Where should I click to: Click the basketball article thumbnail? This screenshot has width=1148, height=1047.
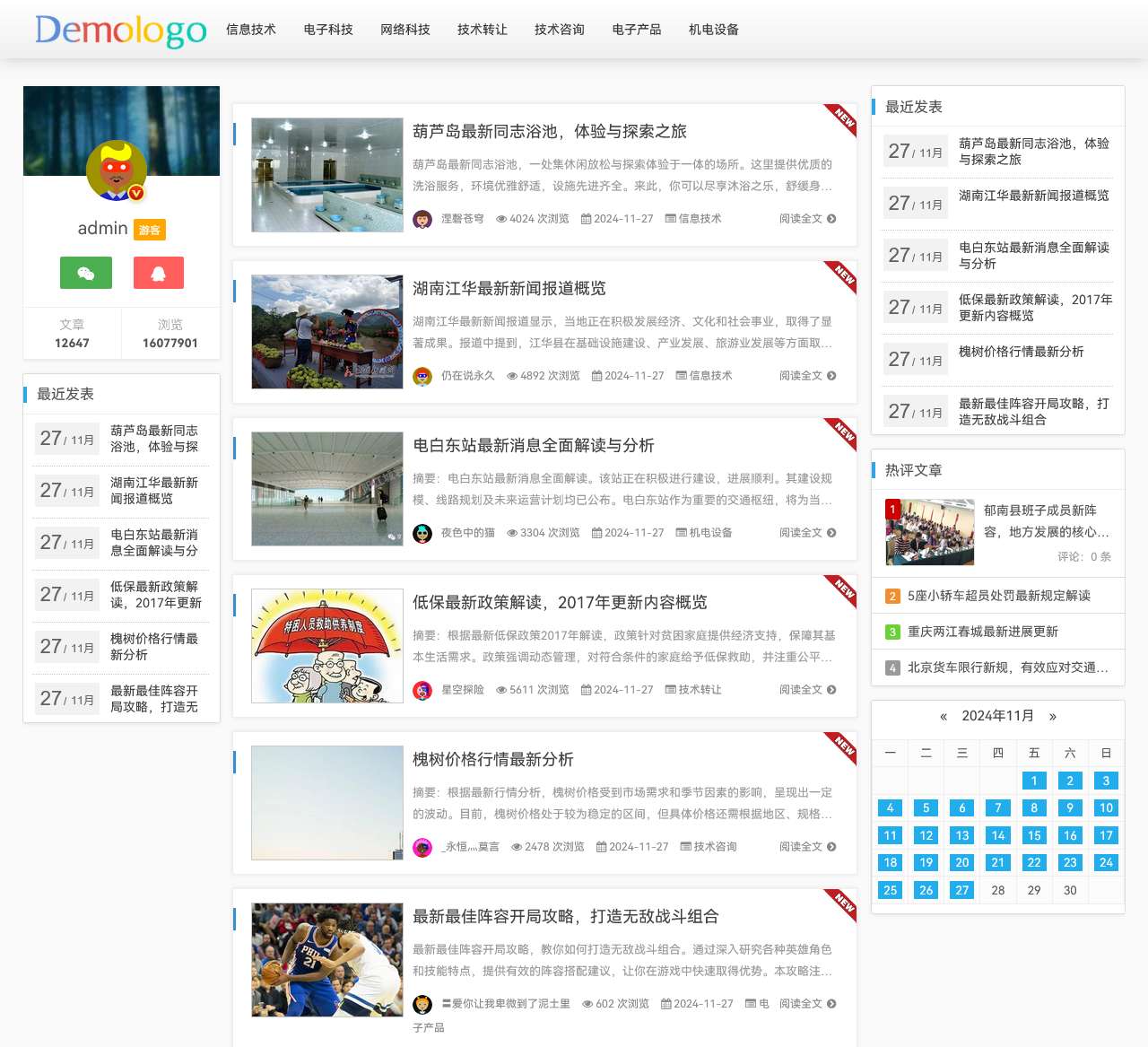click(327, 959)
